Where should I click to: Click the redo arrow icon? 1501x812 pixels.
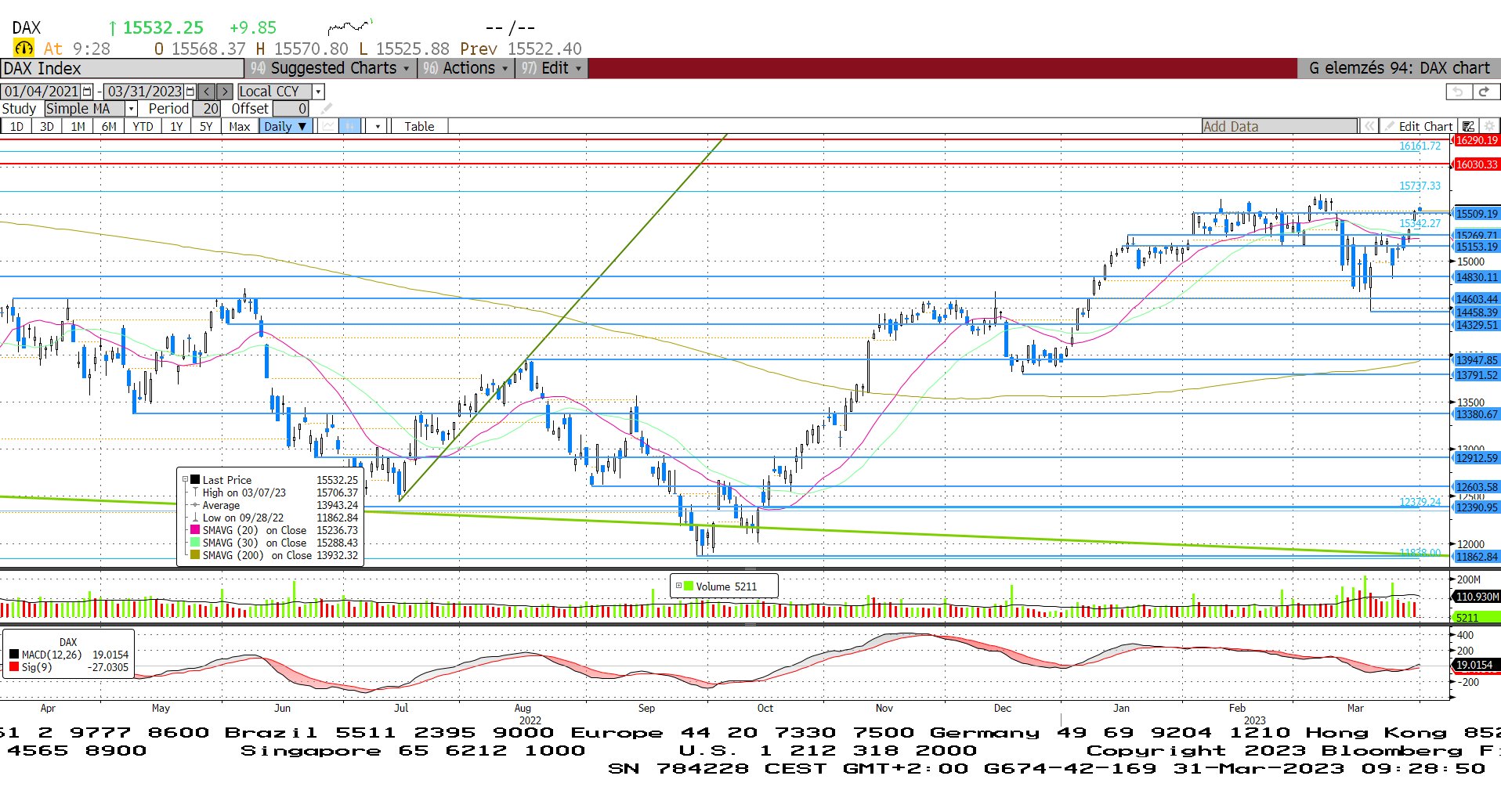1485,92
